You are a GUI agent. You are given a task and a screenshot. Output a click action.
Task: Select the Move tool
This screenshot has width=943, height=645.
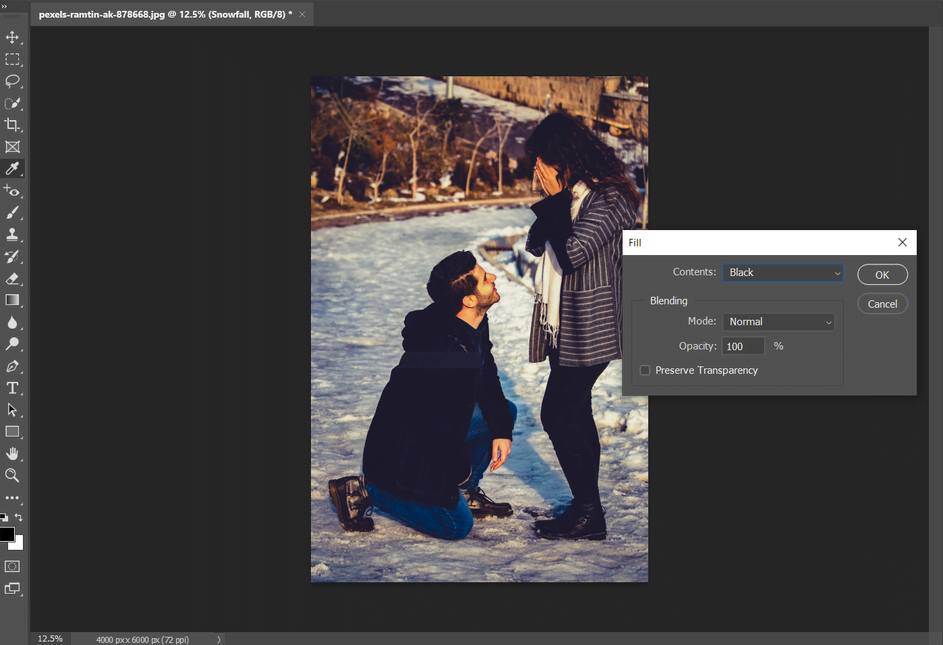(13, 37)
